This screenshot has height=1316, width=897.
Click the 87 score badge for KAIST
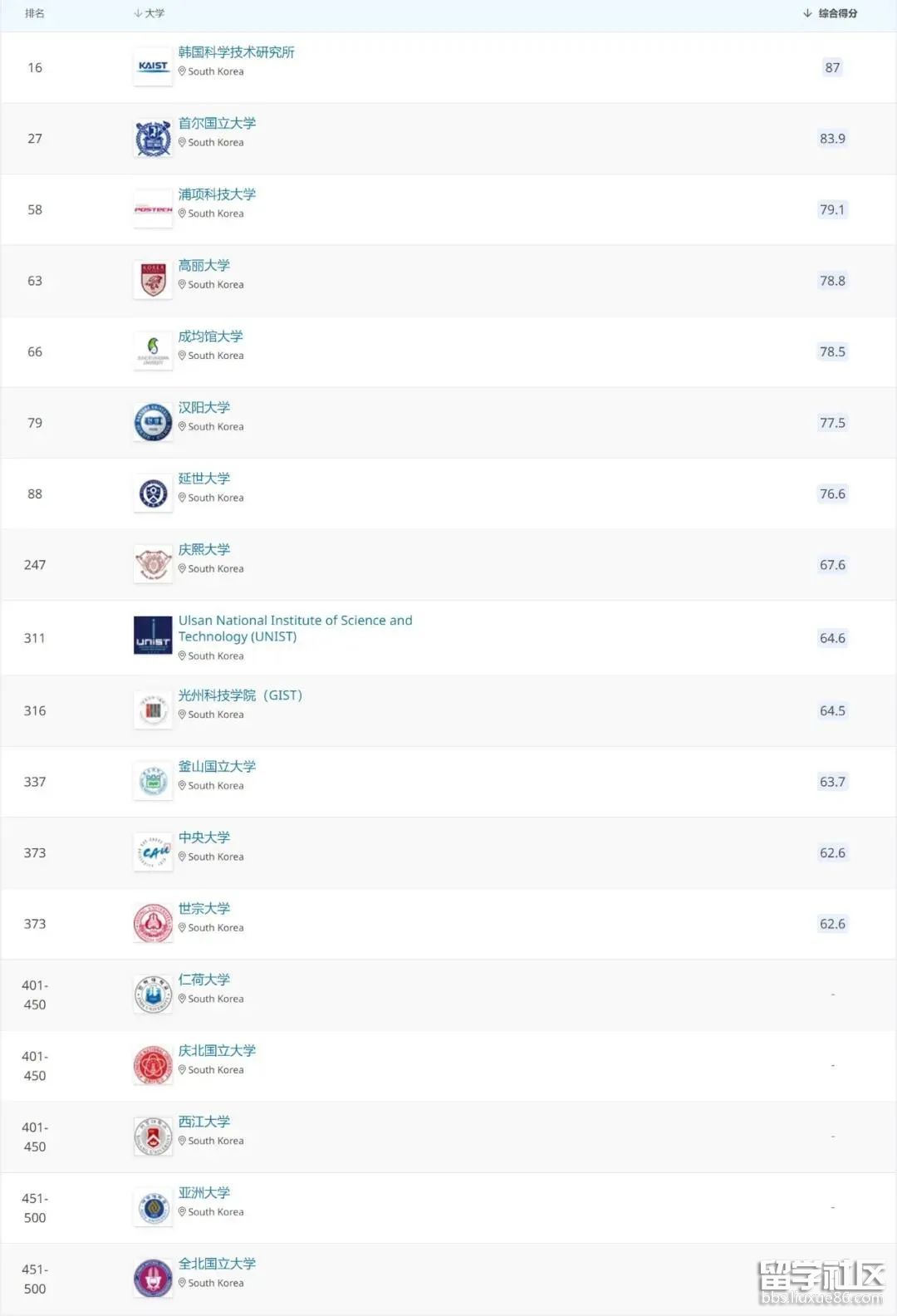pyautogui.click(x=832, y=67)
